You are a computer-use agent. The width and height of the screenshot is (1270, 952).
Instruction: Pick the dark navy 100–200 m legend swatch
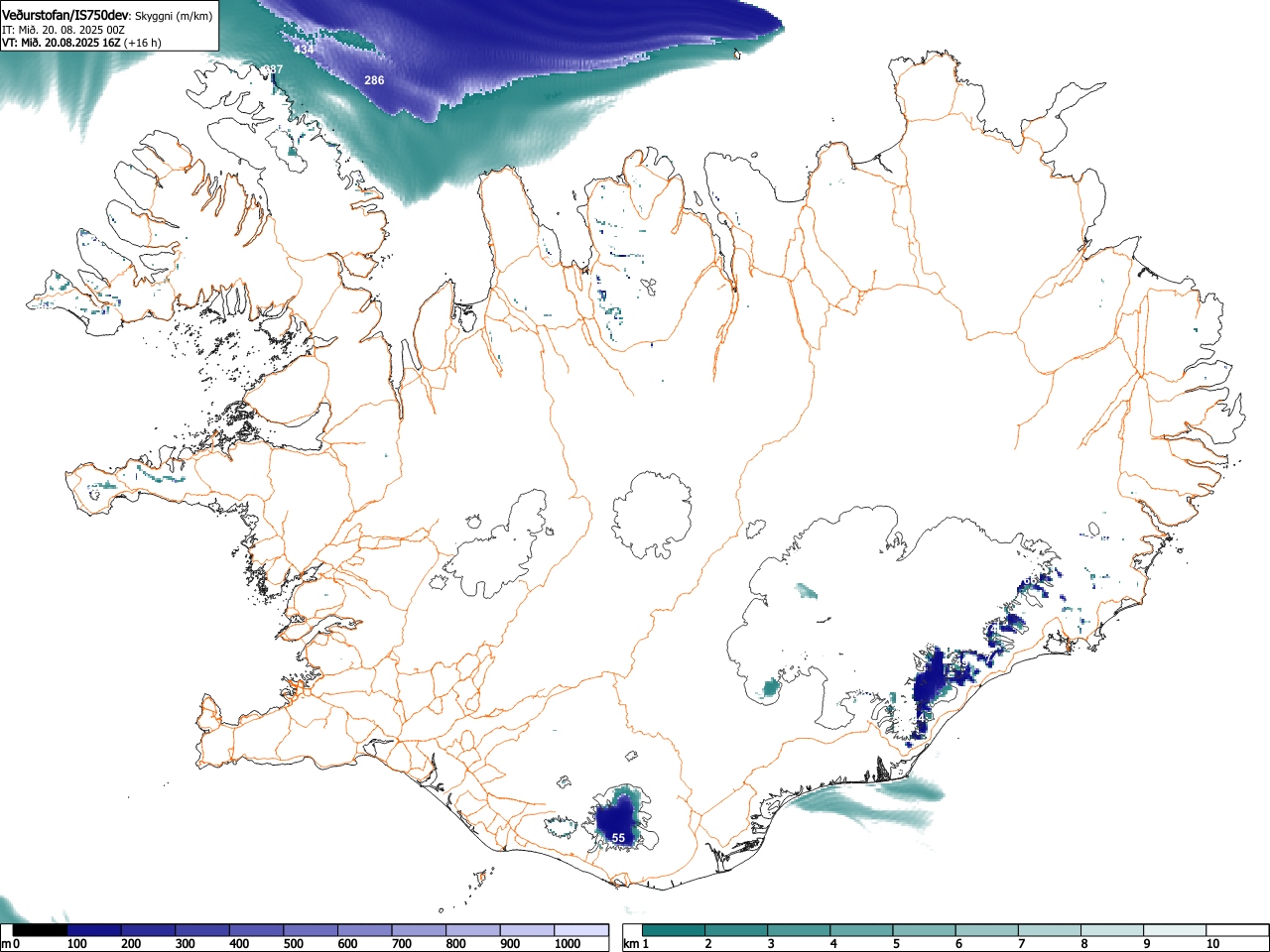click(94, 930)
